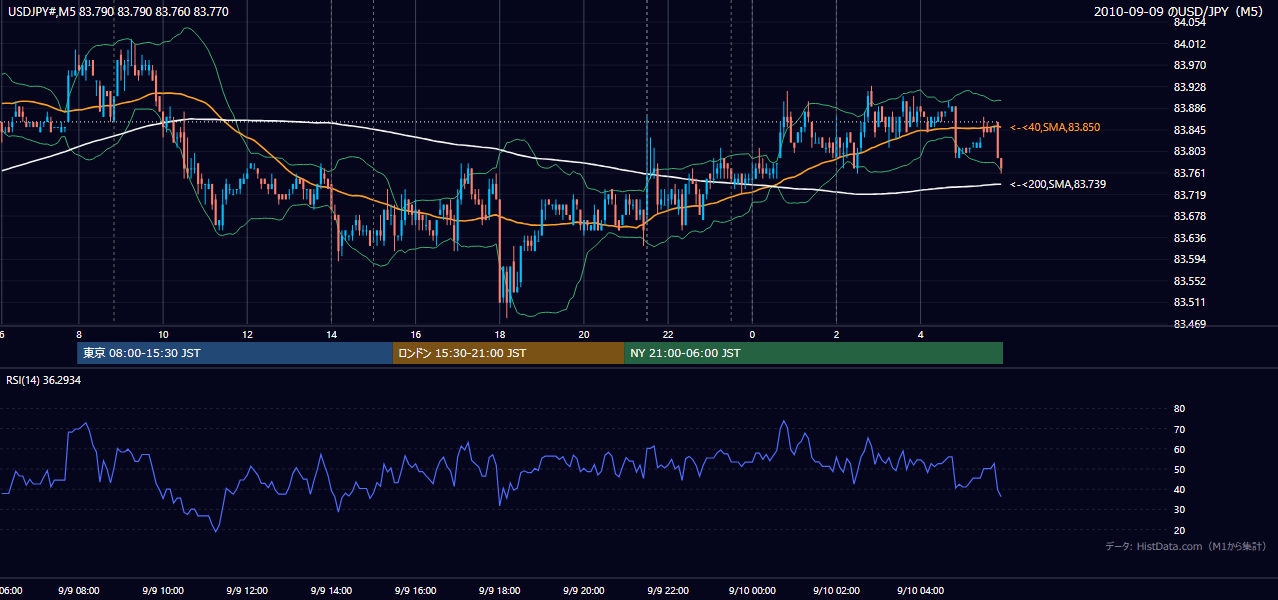1278x600 pixels.
Task: Click price axis value 83.719
Action: tap(1190, 194)
